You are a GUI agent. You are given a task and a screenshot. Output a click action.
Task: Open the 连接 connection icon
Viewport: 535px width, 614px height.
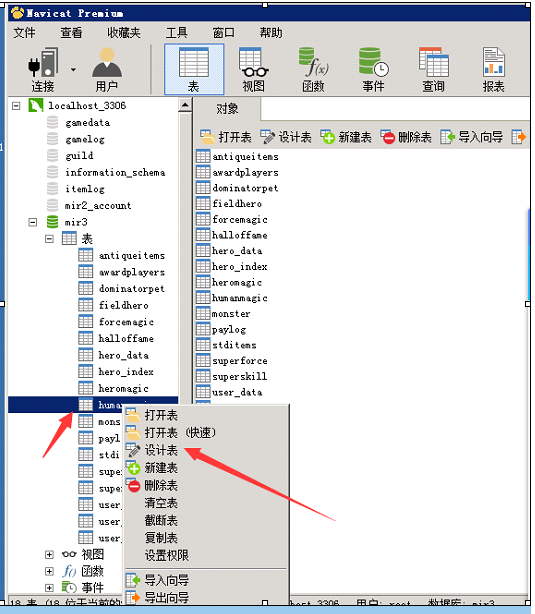pyautogui.click(x=43, y=70)
